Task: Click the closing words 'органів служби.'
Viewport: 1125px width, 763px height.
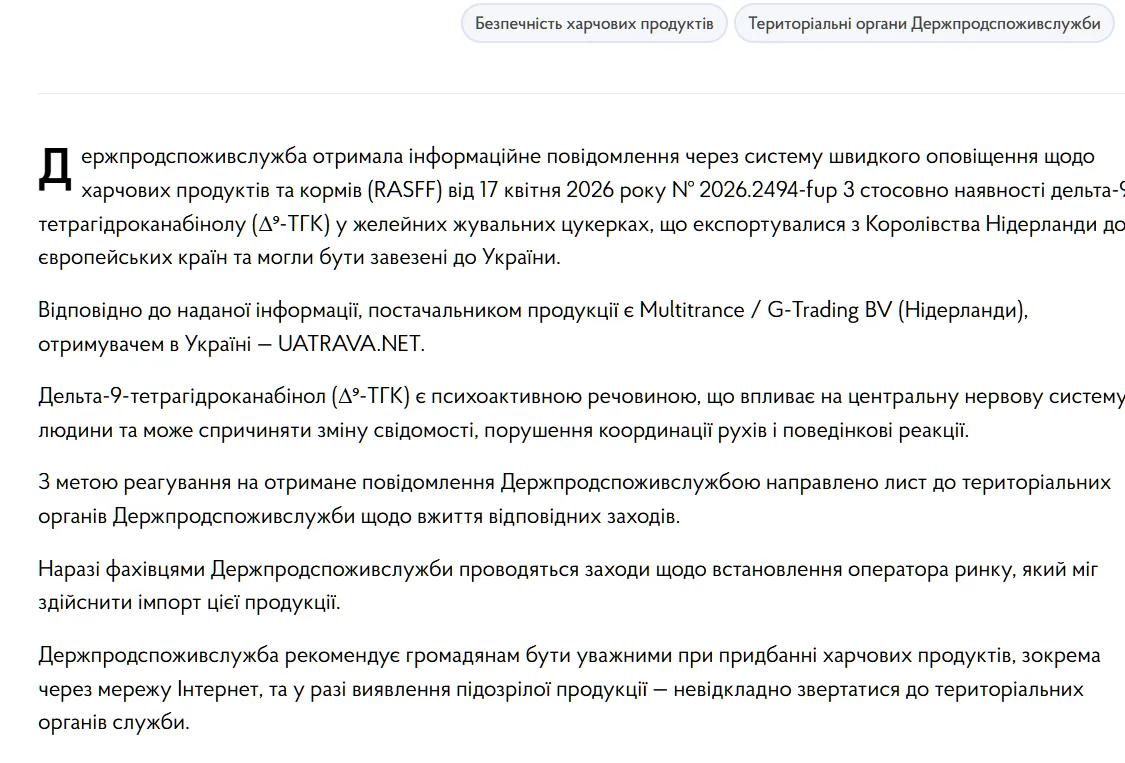Action: (x=113, y=722)
